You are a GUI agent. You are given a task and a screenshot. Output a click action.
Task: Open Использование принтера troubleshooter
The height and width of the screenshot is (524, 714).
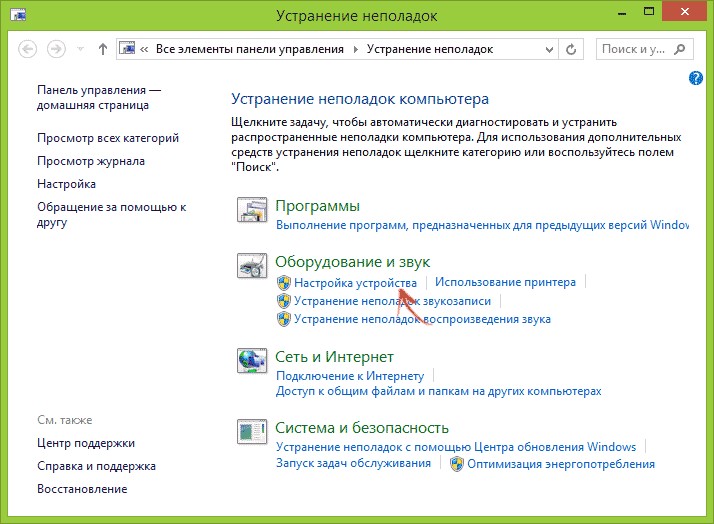coord(505,282)
